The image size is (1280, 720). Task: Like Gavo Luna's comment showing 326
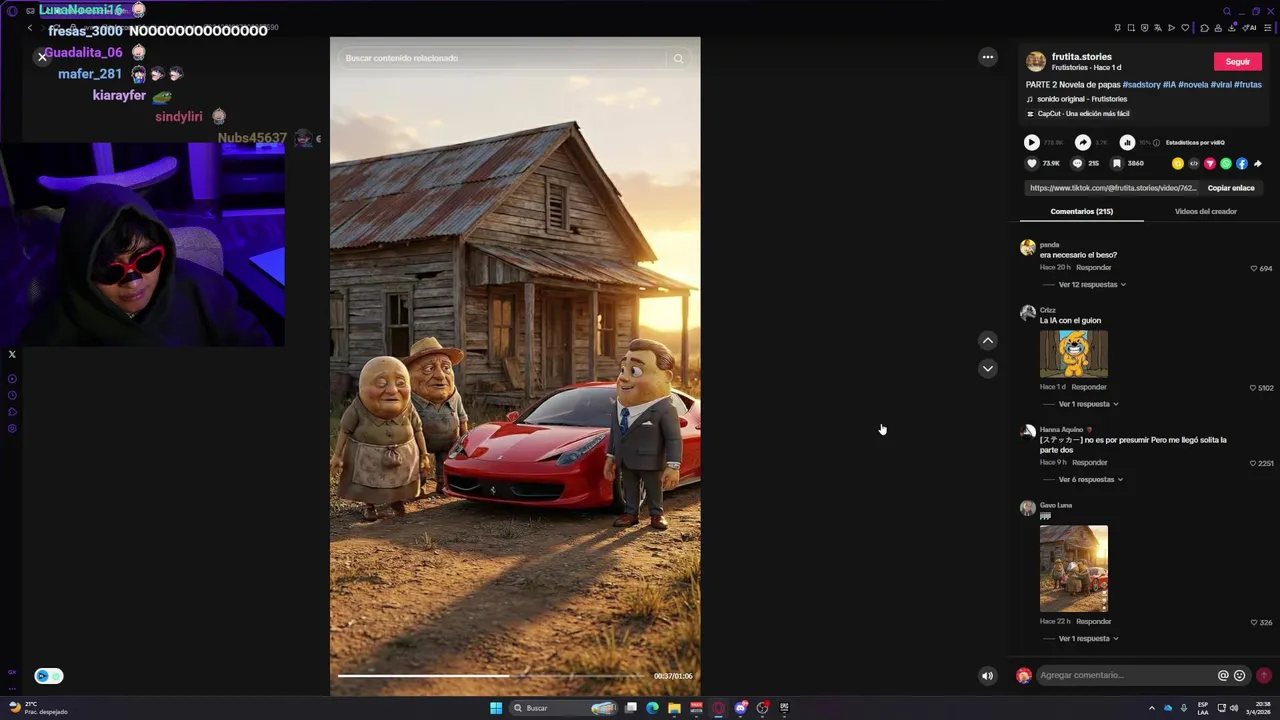coord(1254,623)
